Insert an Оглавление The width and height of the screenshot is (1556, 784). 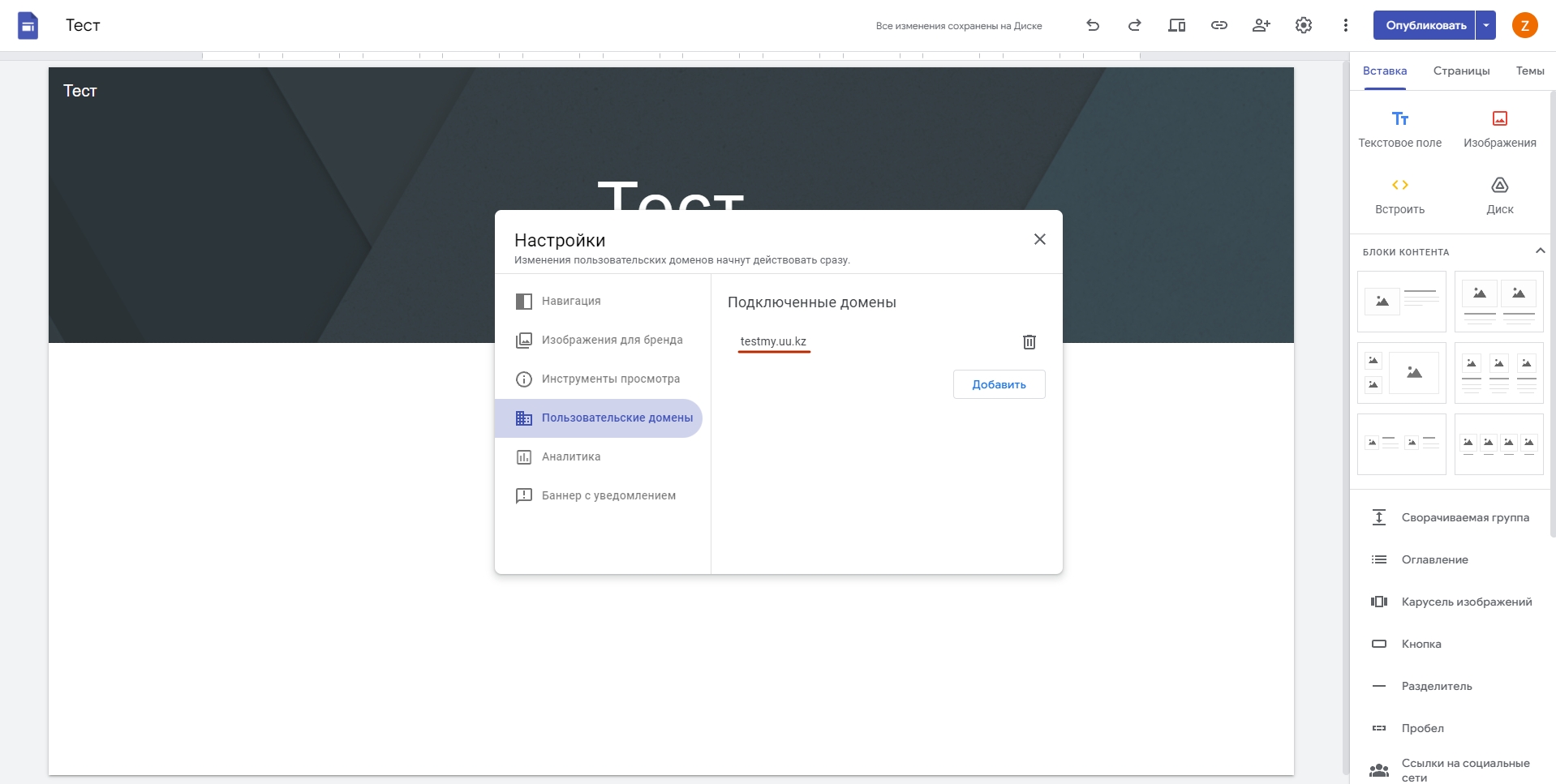coord(1451,559)
